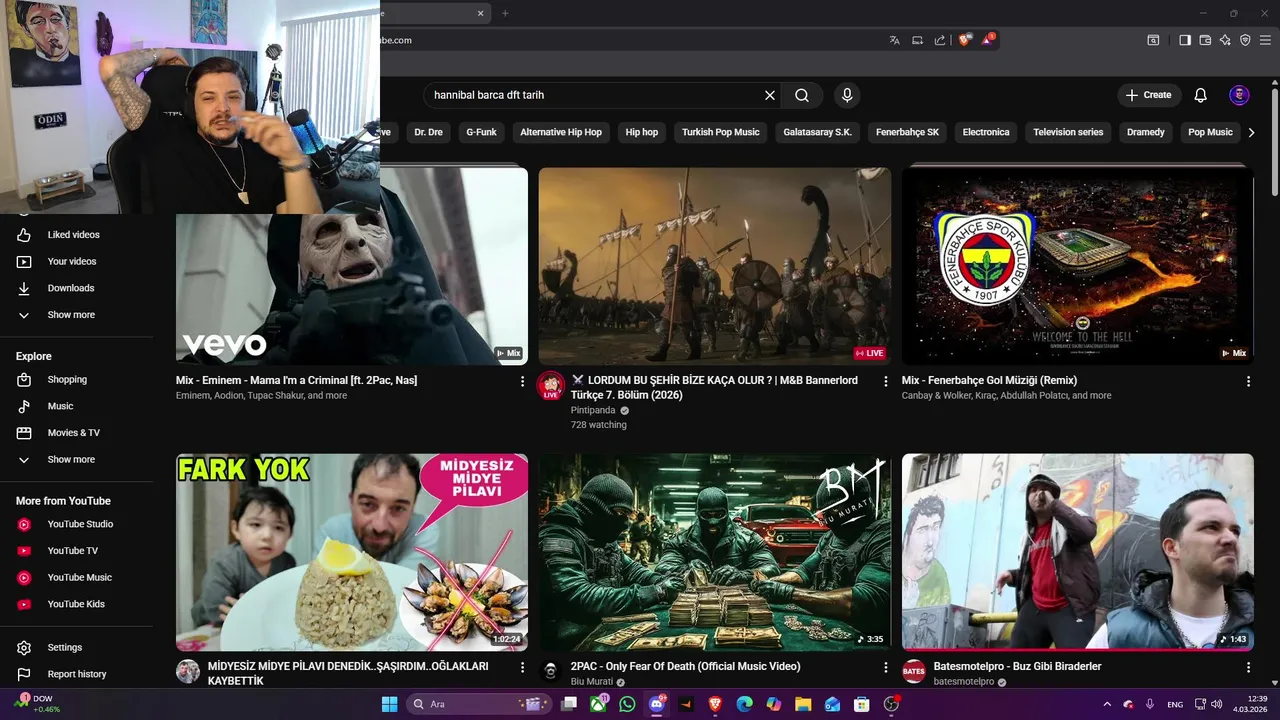Screen dimensions: 1280x720
Task: Click the tab search icon in toolbar
Action: coord(1153,40)
